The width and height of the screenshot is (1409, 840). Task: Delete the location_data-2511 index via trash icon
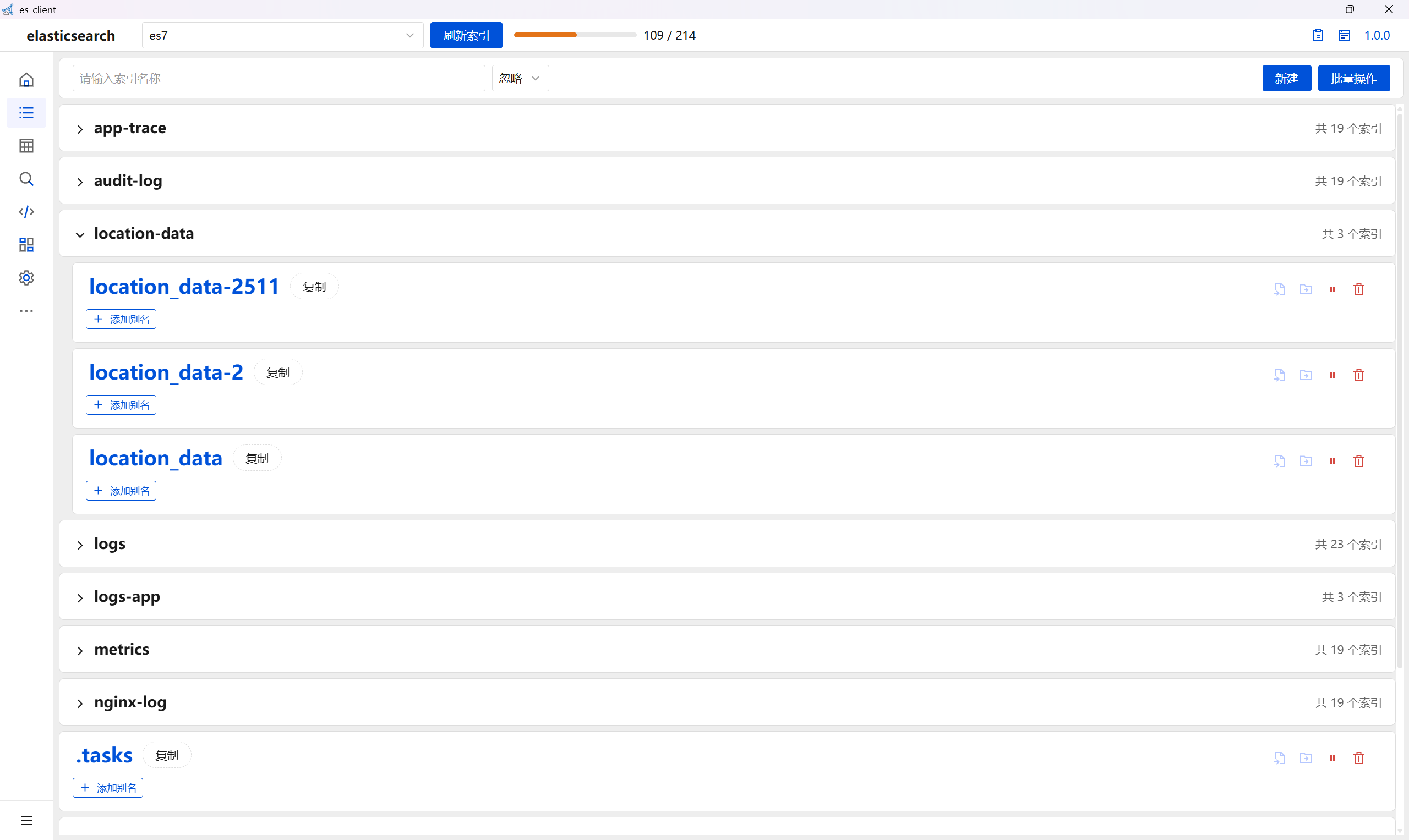point(1358,289)
